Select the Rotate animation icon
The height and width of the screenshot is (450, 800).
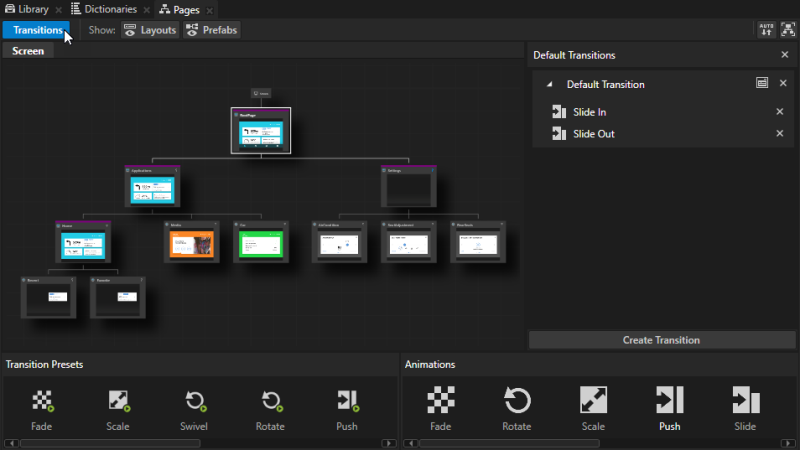pyautogui.click(x=516, y=409)
